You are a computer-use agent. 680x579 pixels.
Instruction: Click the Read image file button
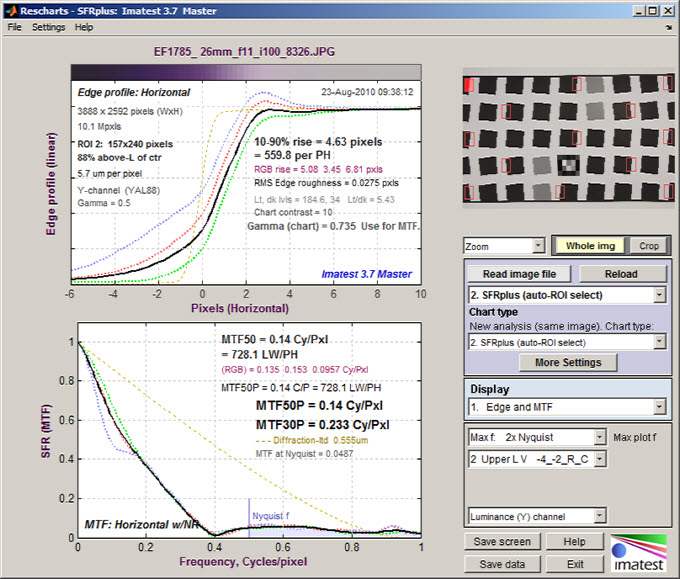519,274
